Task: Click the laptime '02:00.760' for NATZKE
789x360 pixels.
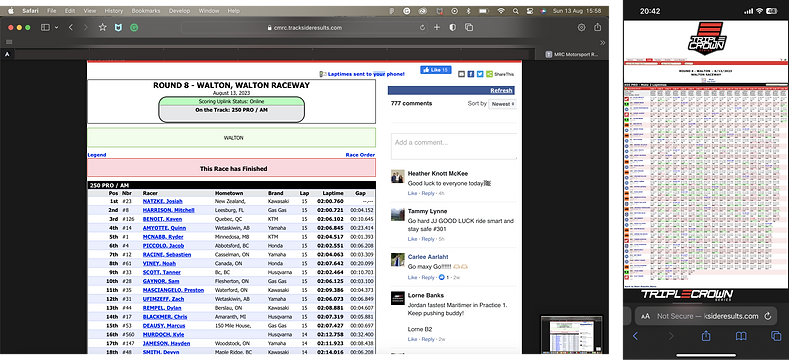Action: click(x=330, y=201)
